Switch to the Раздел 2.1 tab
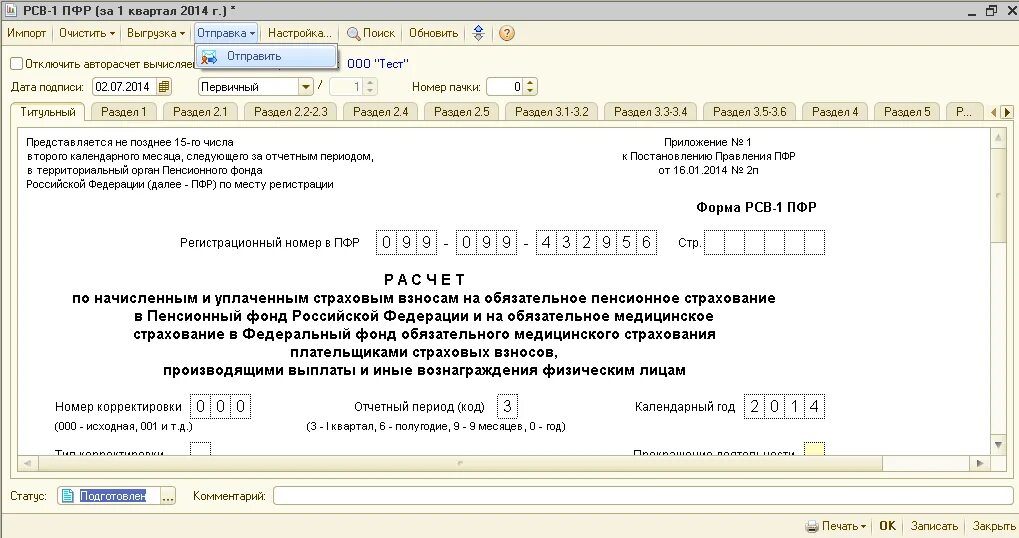The height and width of the screenshot is (538, 1019). pos(200,112)
